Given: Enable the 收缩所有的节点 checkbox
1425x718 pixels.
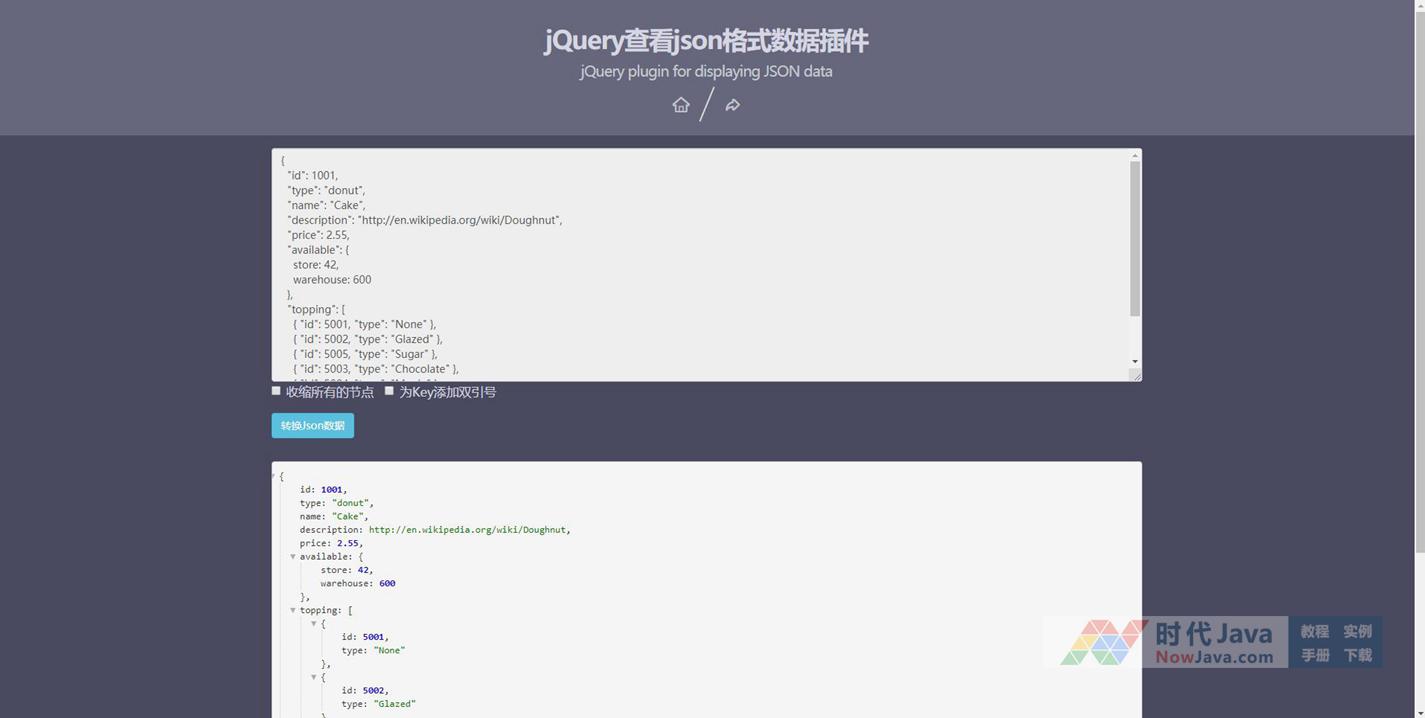Looking at the screenshot, I should [276, 391].
